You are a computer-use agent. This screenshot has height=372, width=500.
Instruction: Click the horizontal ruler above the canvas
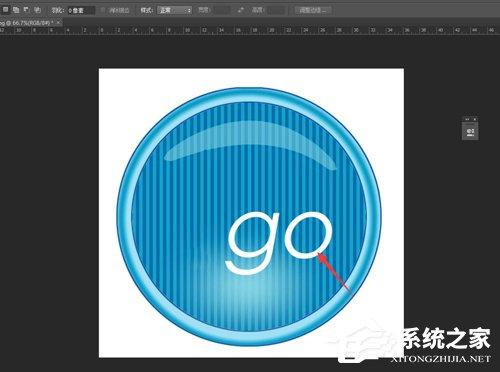pyautogui.click(x=250, y=30)
